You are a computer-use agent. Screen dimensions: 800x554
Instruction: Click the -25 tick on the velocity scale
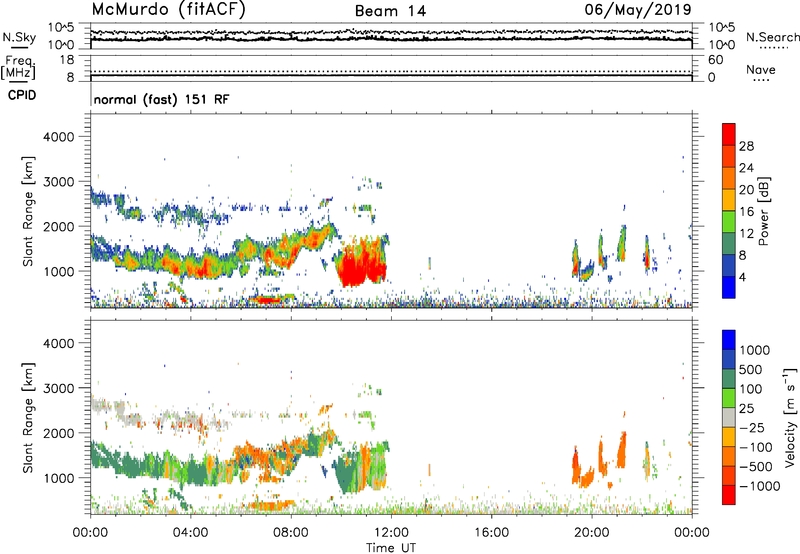point(752,427)
